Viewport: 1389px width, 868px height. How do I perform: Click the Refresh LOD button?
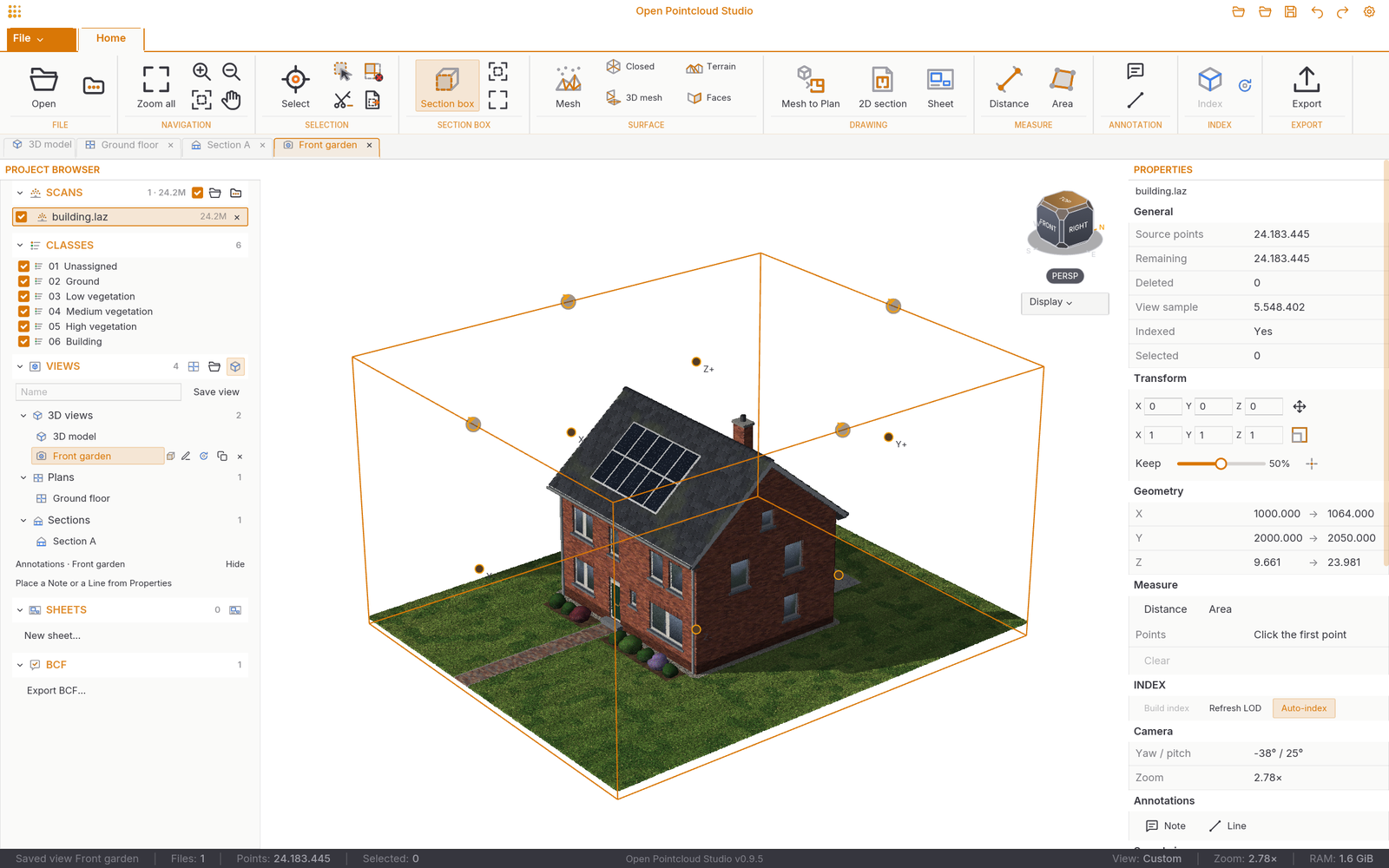point(1234,708)
